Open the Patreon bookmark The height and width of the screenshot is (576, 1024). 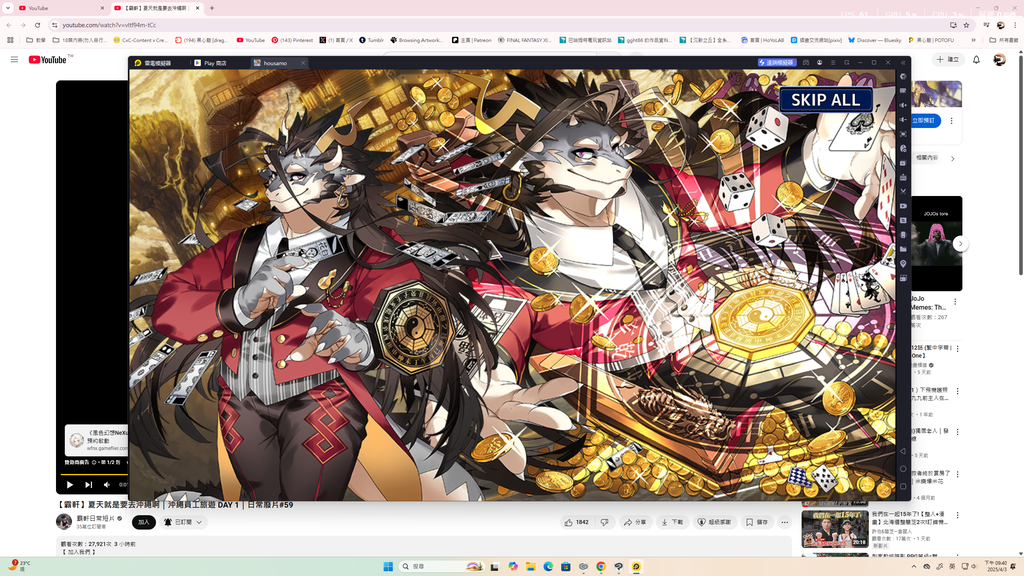click(472, 40)
